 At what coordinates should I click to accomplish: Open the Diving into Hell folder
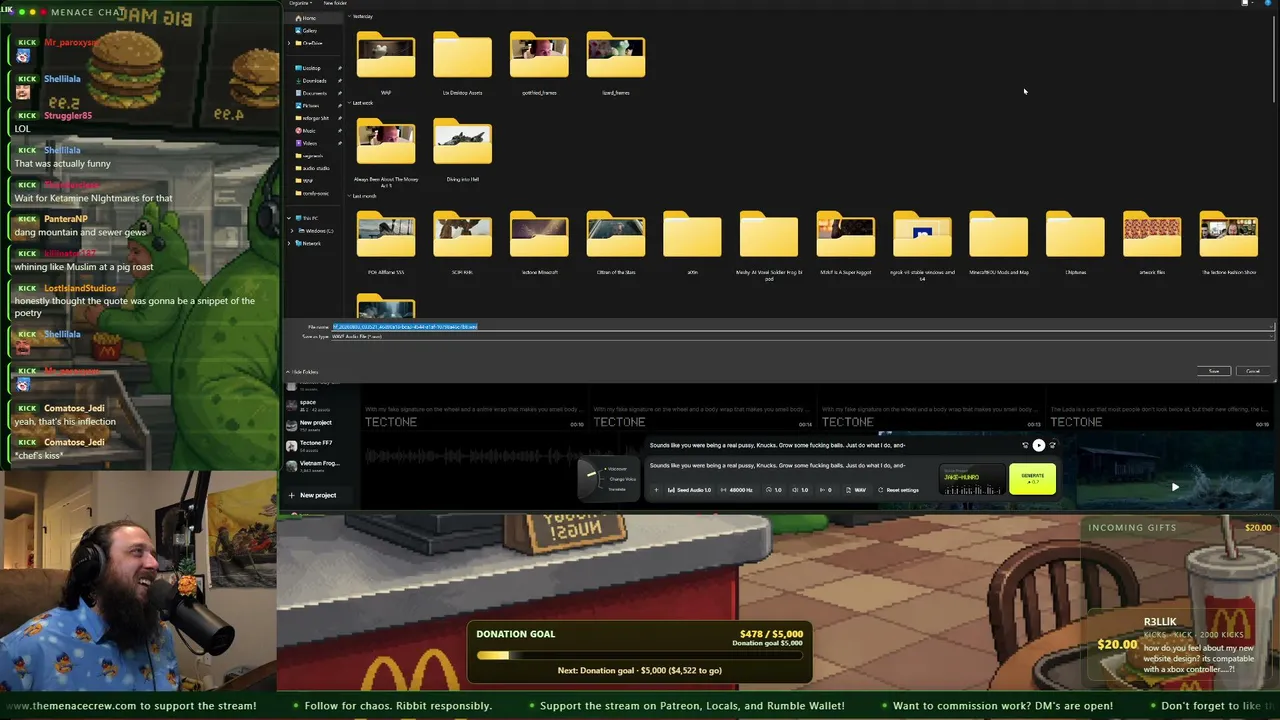coord(462,150)
